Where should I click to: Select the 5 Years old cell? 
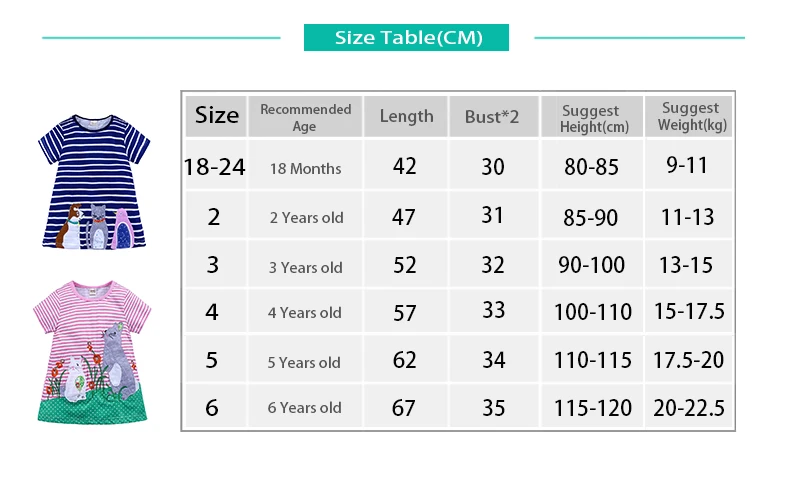click(306, 360)
